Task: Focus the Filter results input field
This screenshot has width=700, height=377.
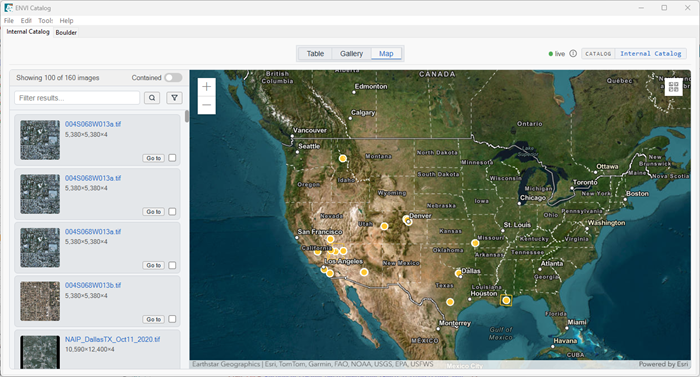Action: [77, 98]
